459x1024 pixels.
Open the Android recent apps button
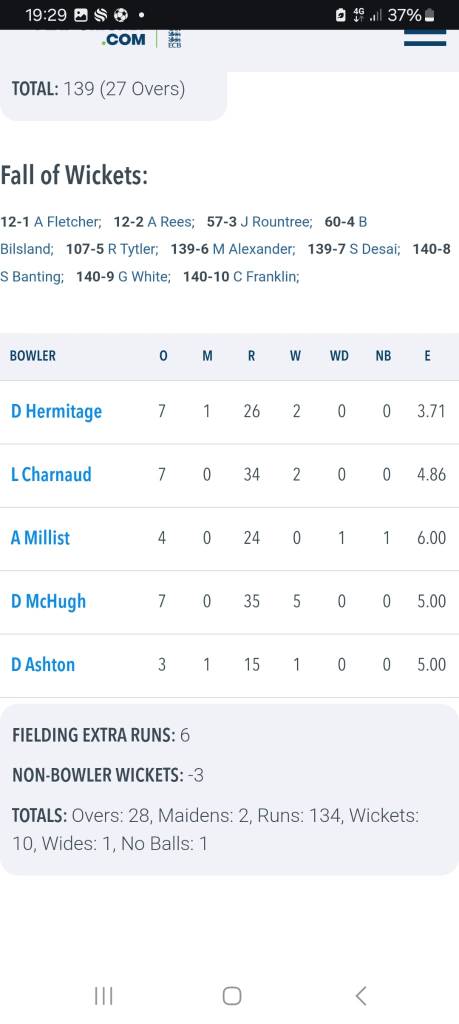(x=103, y=995)
